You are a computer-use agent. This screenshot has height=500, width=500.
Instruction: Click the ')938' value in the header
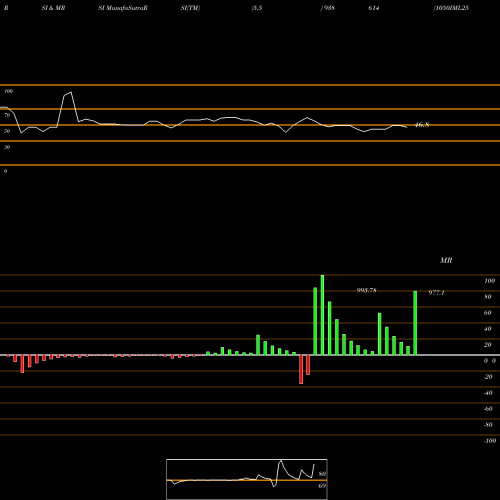327,8
